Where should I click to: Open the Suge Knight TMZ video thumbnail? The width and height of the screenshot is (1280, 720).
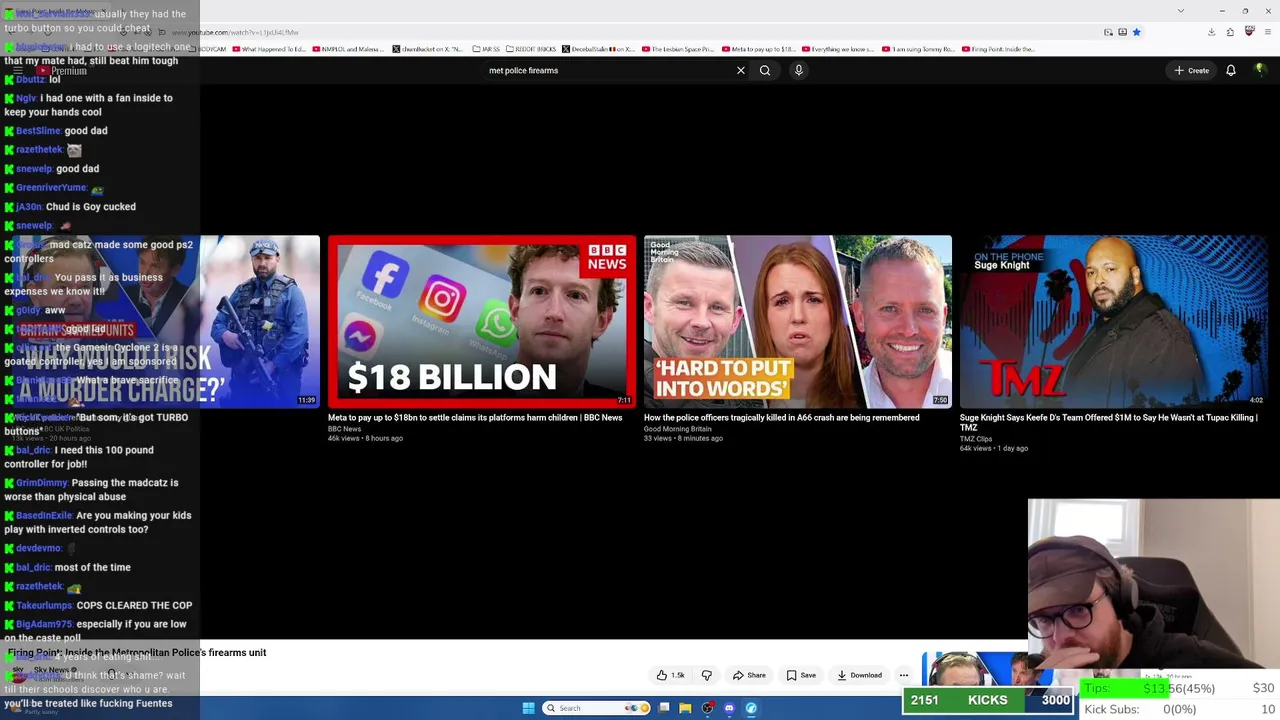(x=1114, y=321)
